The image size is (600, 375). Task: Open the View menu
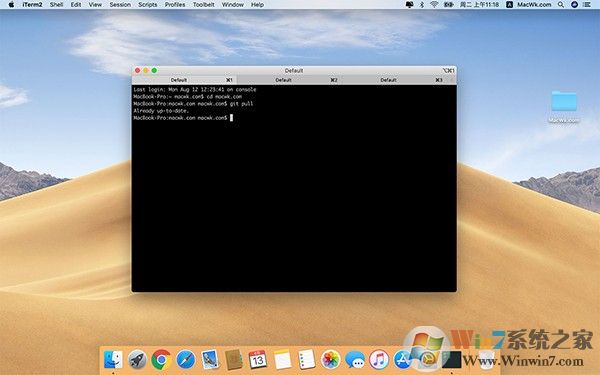(x=95, y=5)
